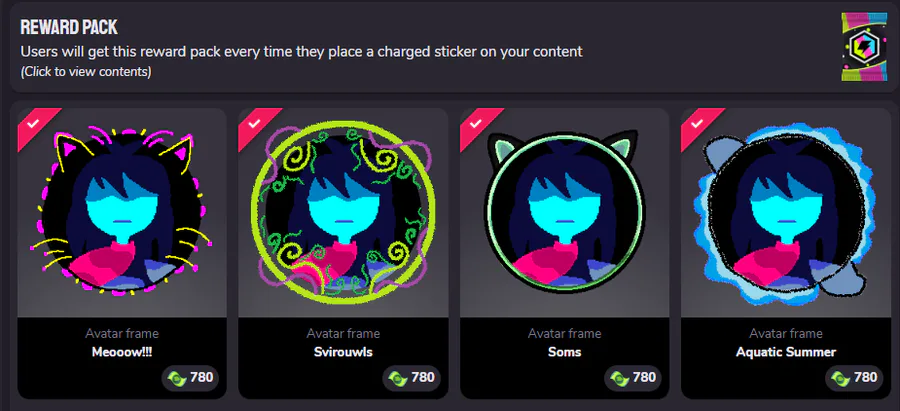Image resolution: width=900 pixels, height=411 pixels.
Task: Toggle the checkmark ribbon on Soms card
Action: tap(476, 124)
